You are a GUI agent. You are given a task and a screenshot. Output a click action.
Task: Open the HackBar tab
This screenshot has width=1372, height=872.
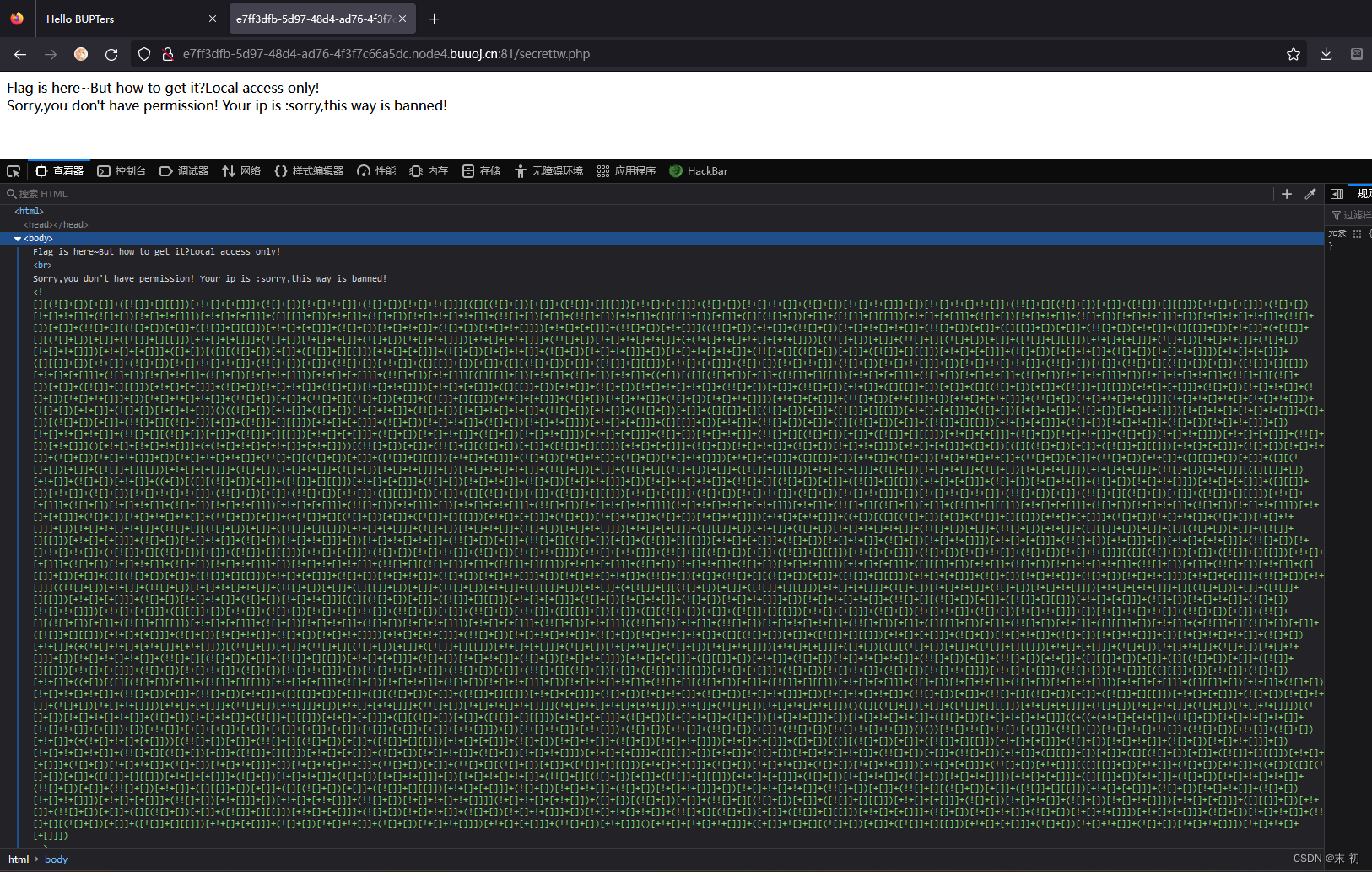tap(699, 171)
